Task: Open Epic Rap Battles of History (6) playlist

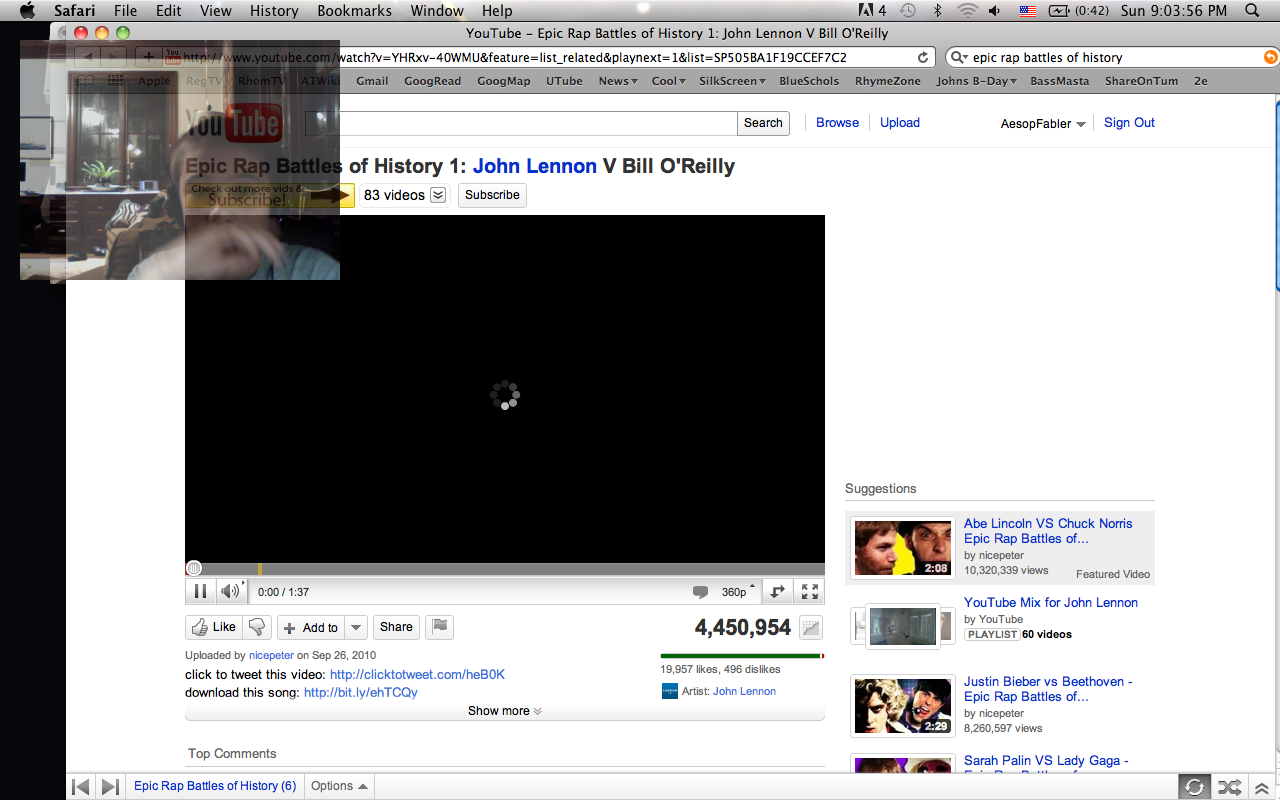Action: coord(215,786)
